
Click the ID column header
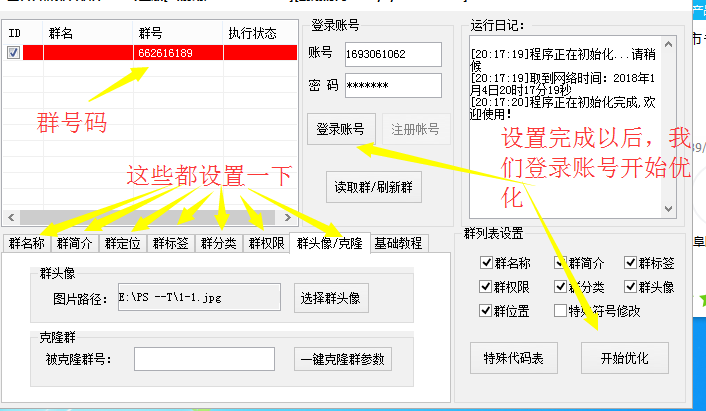pyautogui.click(x=23, y=33)
